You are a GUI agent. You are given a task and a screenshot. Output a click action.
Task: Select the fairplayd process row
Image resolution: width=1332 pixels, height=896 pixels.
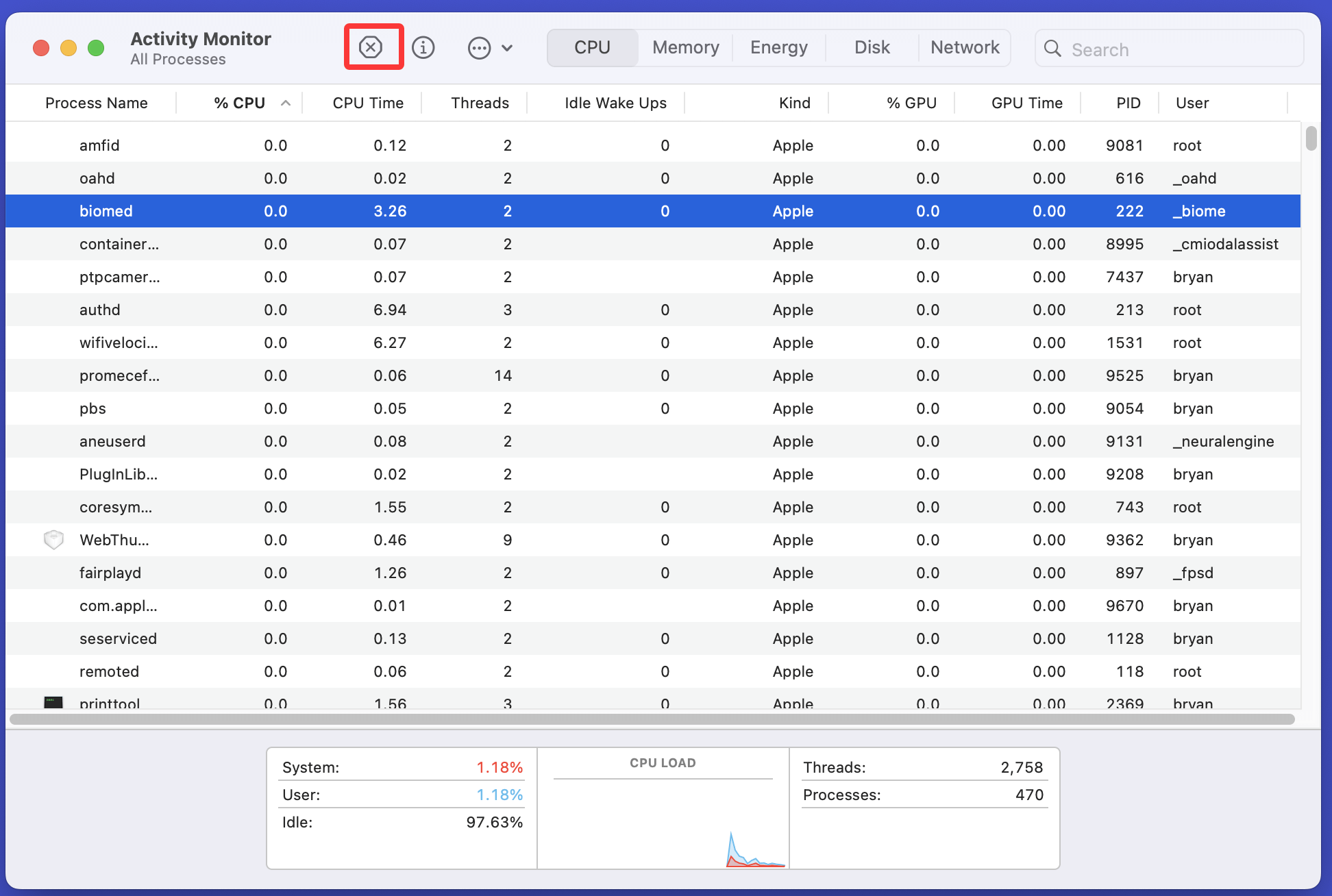(x=274, y=573)
